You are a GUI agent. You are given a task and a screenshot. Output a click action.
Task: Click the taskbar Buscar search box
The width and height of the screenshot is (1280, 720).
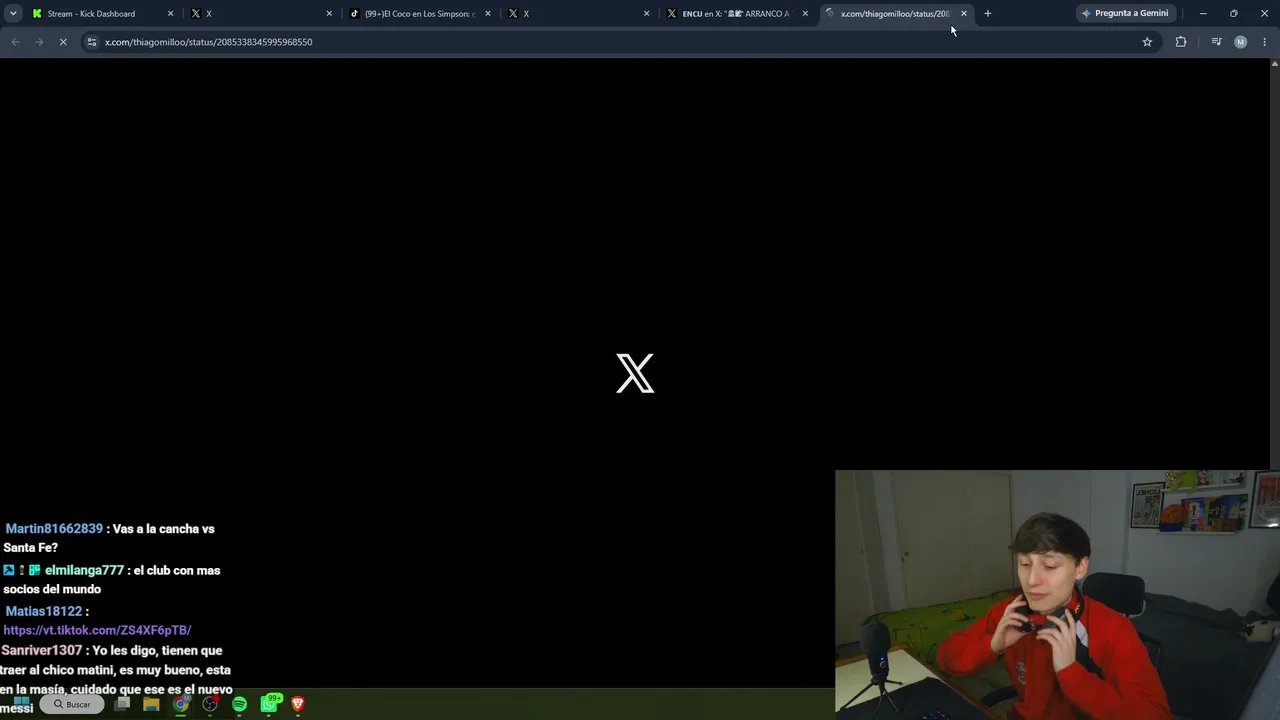72,704
